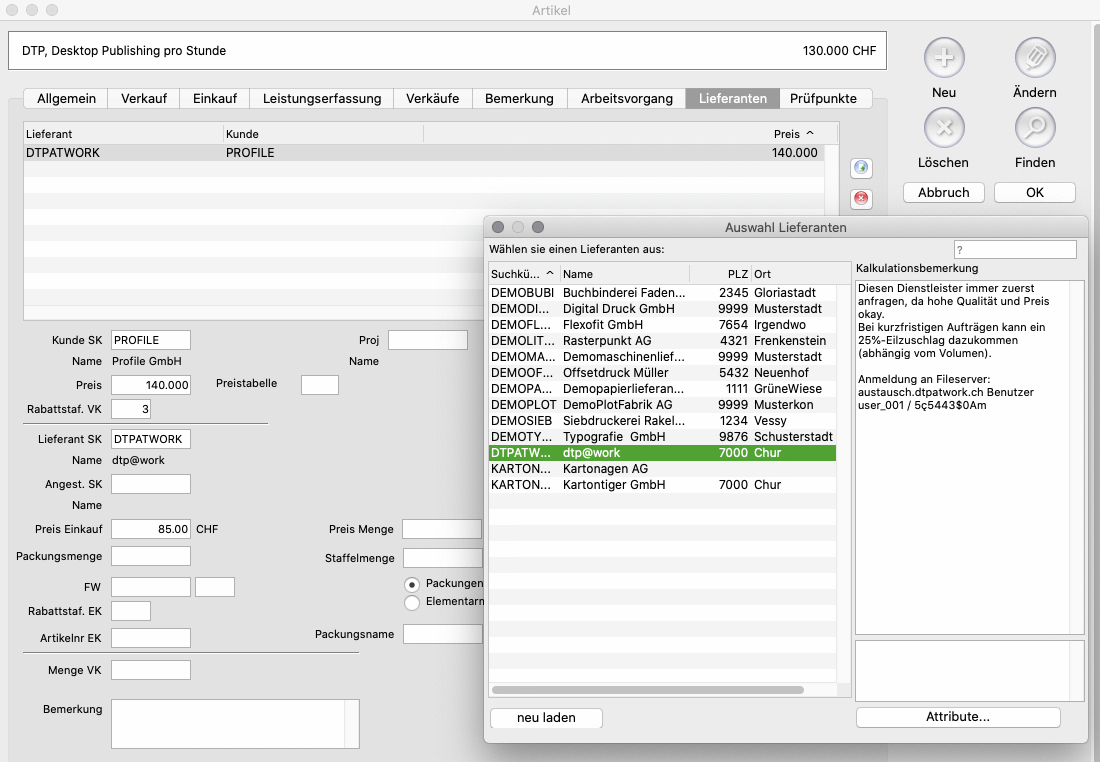Click the Preis Einkauf input field
This screenshot has height=762, width=1100.
pos(150,529)
